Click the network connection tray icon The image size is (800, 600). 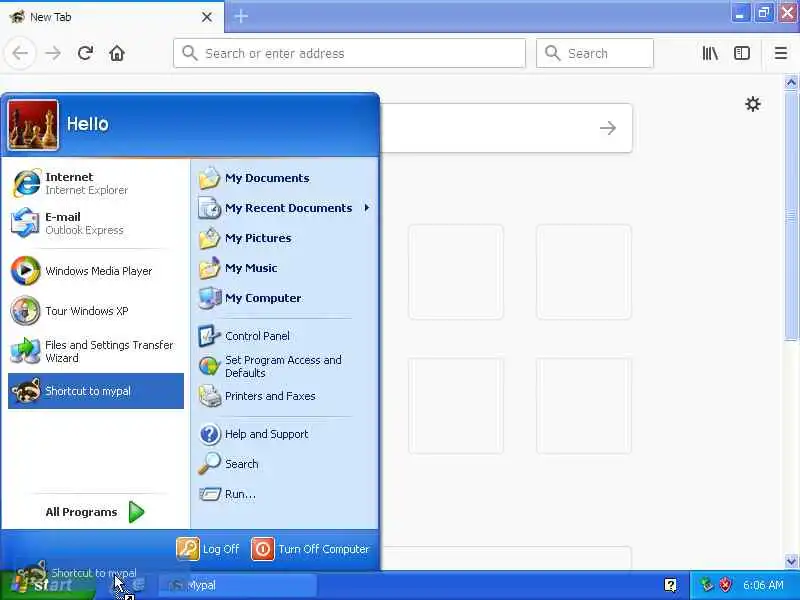(x=707, y=585)
